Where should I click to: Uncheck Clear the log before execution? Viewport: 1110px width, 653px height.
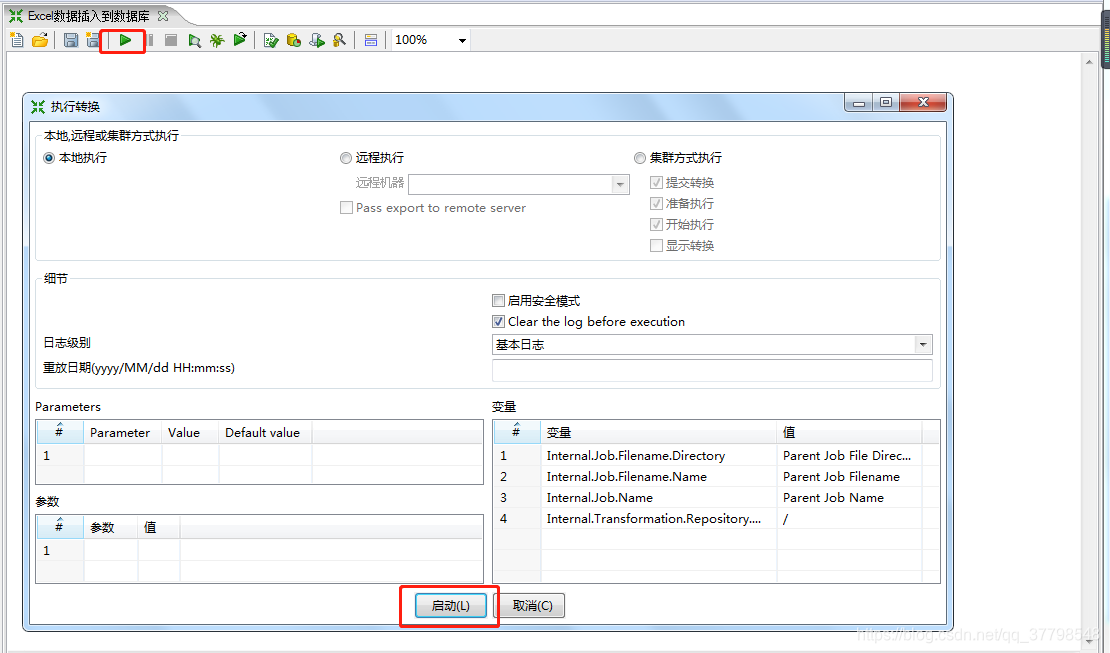click(x=498, y=322)
